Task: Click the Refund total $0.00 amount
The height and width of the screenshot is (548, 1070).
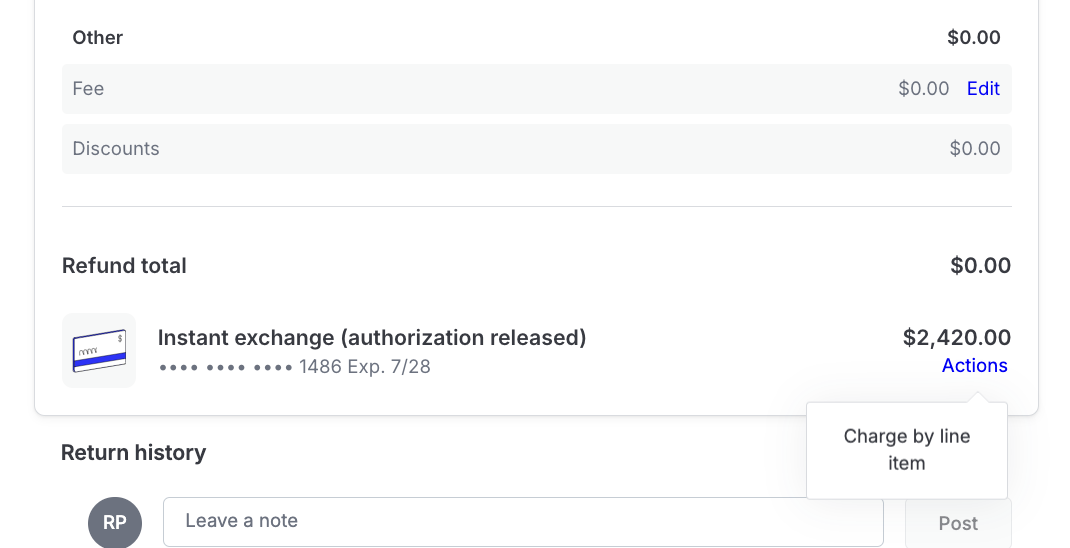Action: [980, 266]
